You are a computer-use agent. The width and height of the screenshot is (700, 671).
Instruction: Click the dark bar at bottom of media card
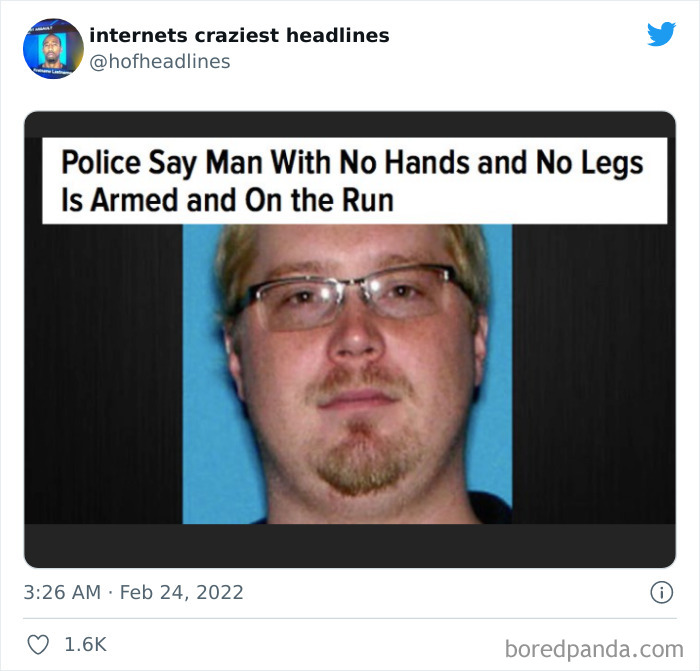350,545
